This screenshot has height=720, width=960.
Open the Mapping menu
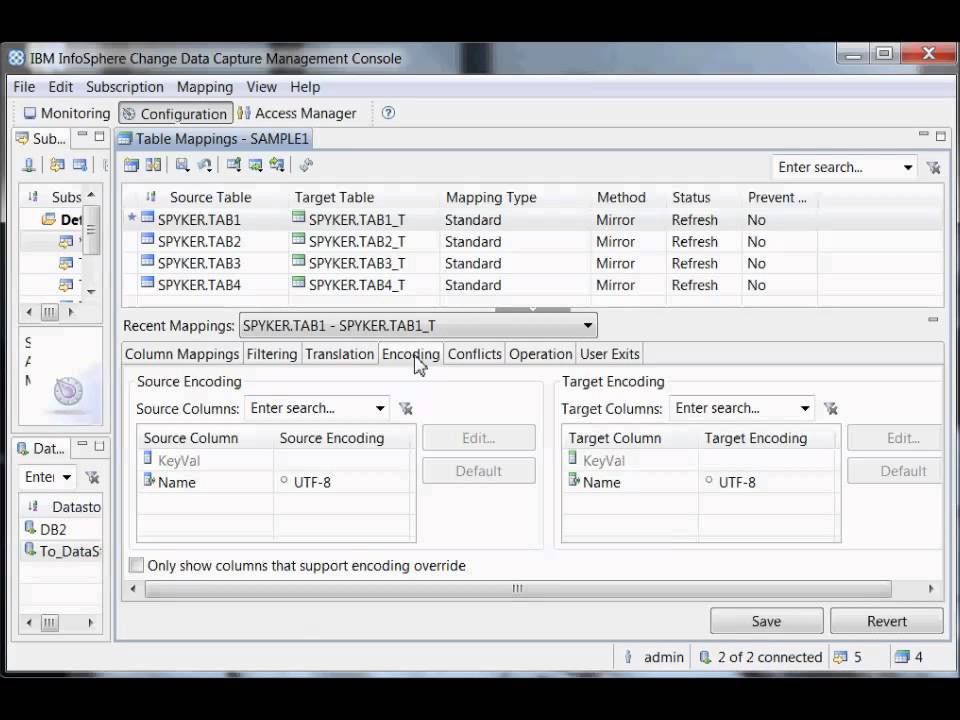coord(205,87)
